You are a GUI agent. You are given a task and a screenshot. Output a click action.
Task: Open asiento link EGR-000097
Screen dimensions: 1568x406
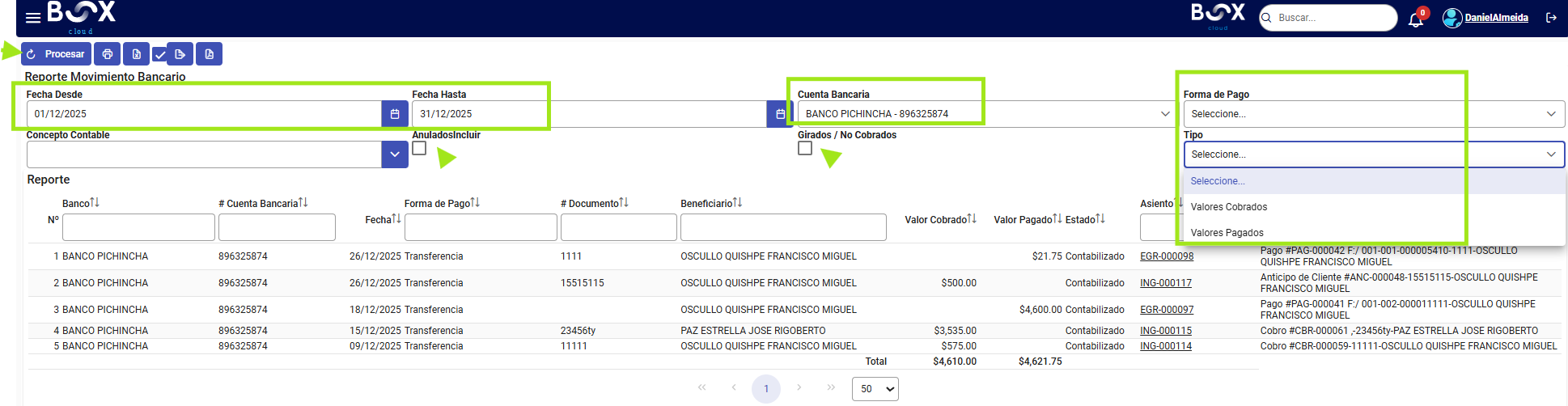(x=1167, y=310)
